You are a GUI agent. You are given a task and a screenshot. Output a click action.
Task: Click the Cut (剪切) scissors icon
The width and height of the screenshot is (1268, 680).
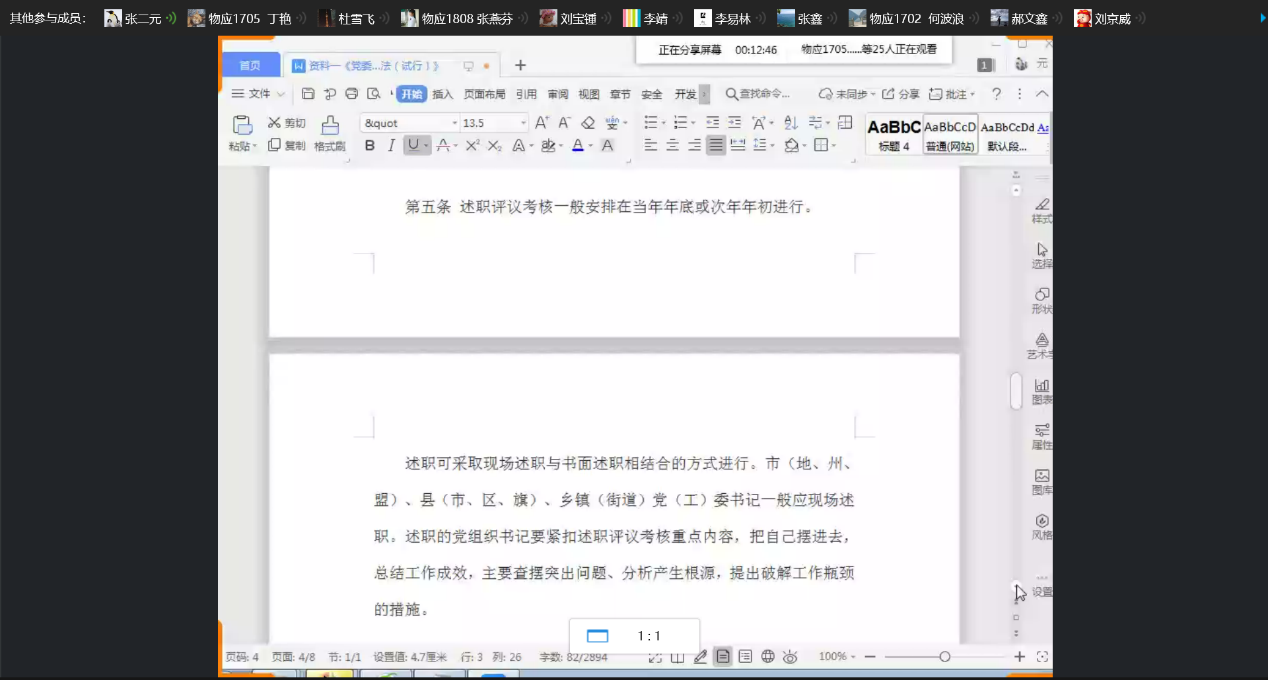[275, 123]
